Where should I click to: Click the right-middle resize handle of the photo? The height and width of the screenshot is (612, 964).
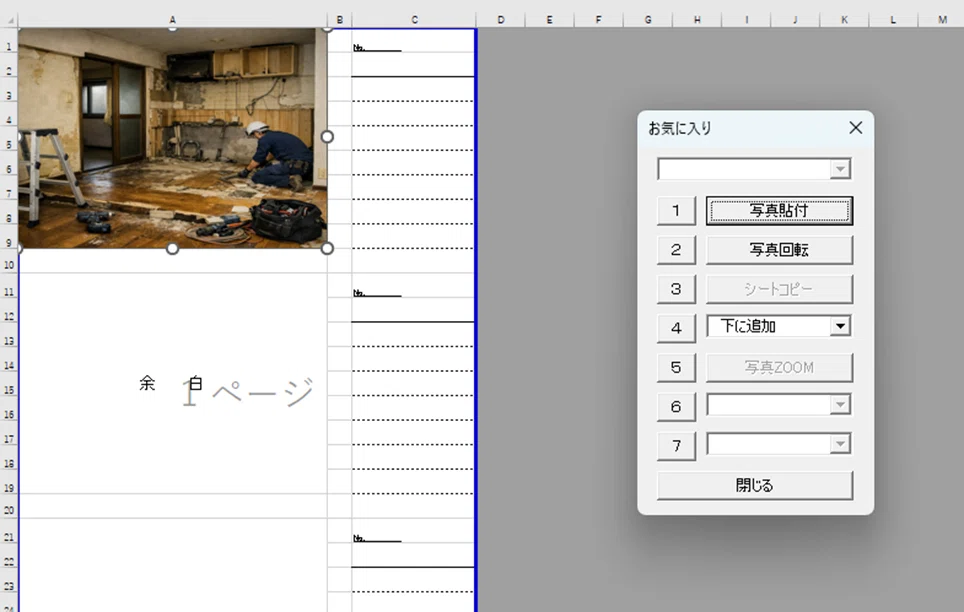(x=327, y=137)
